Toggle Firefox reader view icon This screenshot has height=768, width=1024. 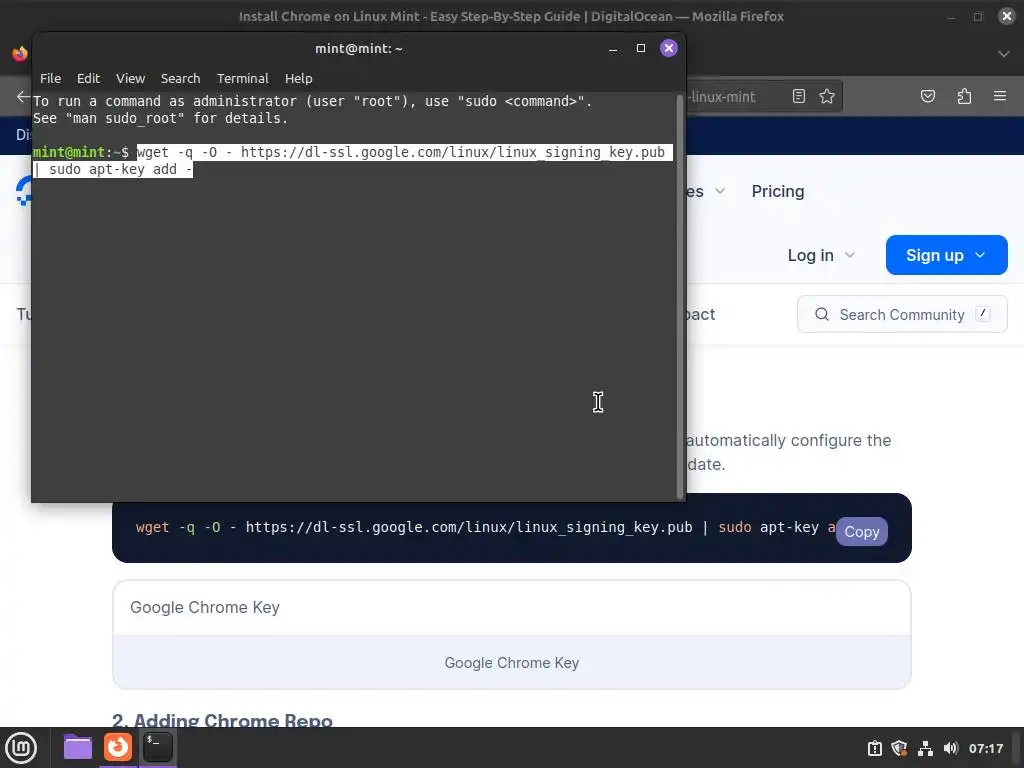pos(799,97)
